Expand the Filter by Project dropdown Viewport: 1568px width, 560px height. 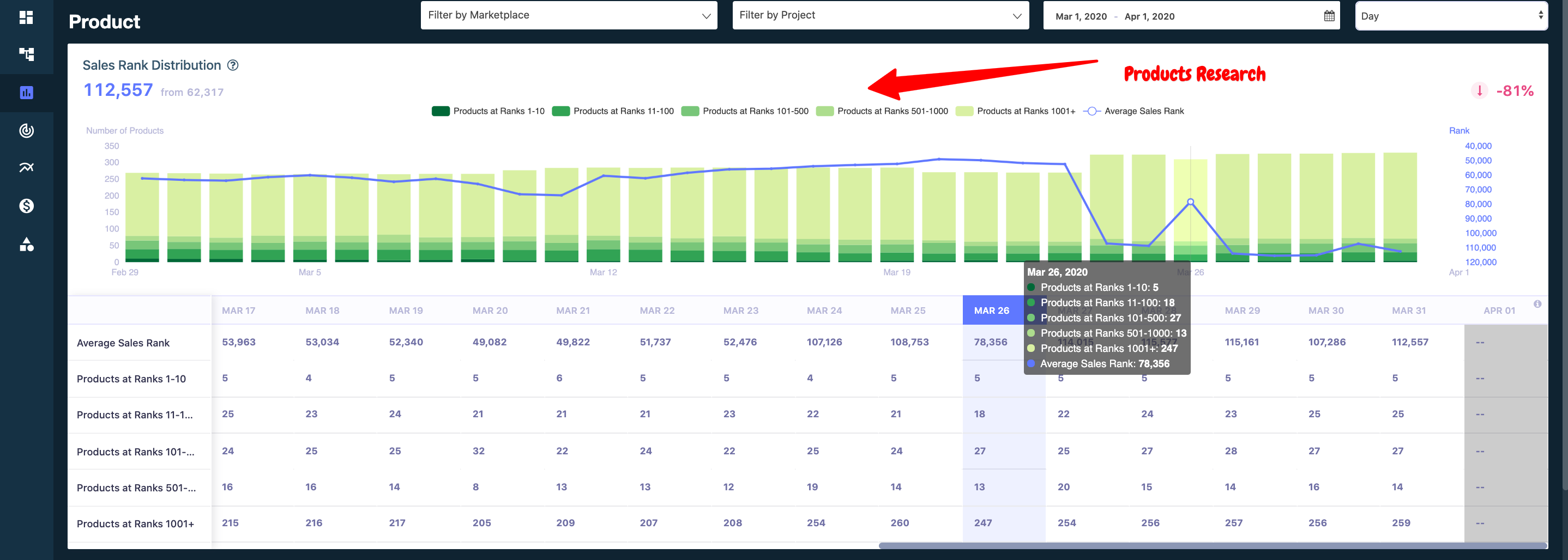tap(879, 15)
